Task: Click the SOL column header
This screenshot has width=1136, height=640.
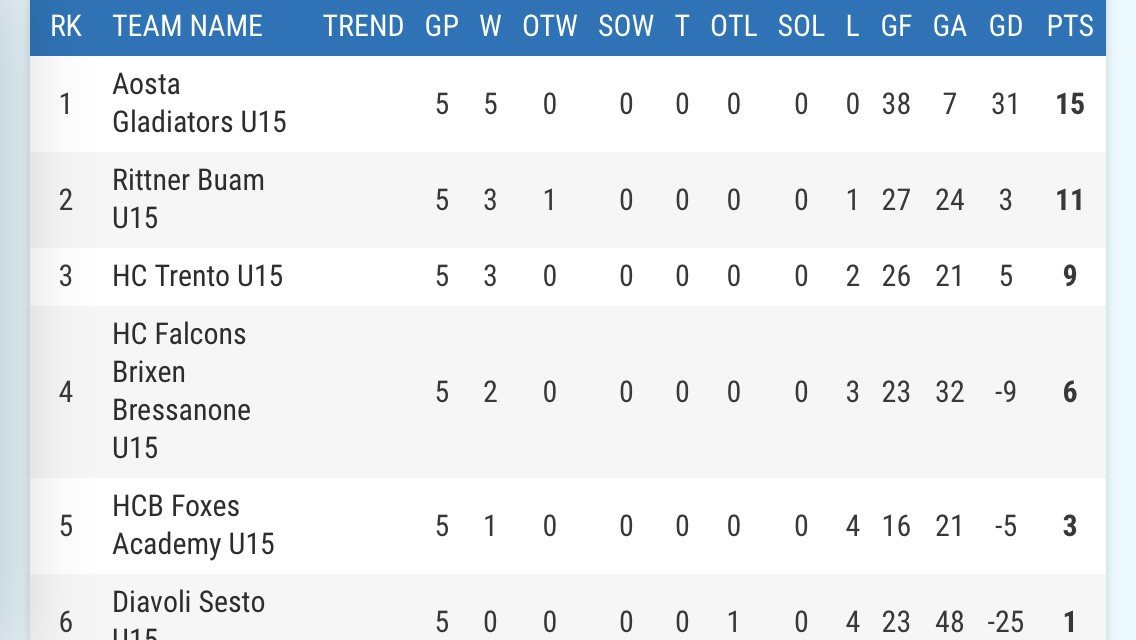Action: coord(801,26)
